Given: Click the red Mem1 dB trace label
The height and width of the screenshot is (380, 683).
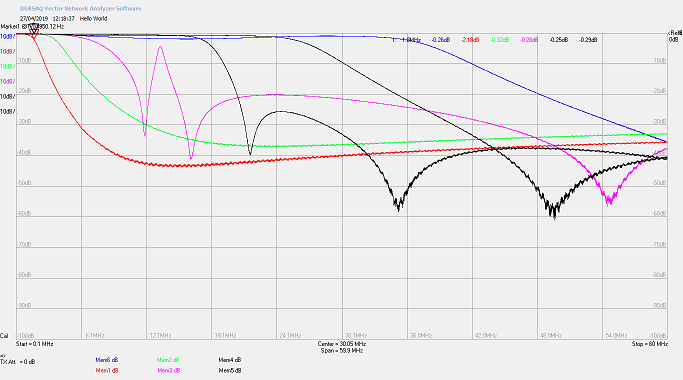Looking at the screenshot, I should point(107,370).
